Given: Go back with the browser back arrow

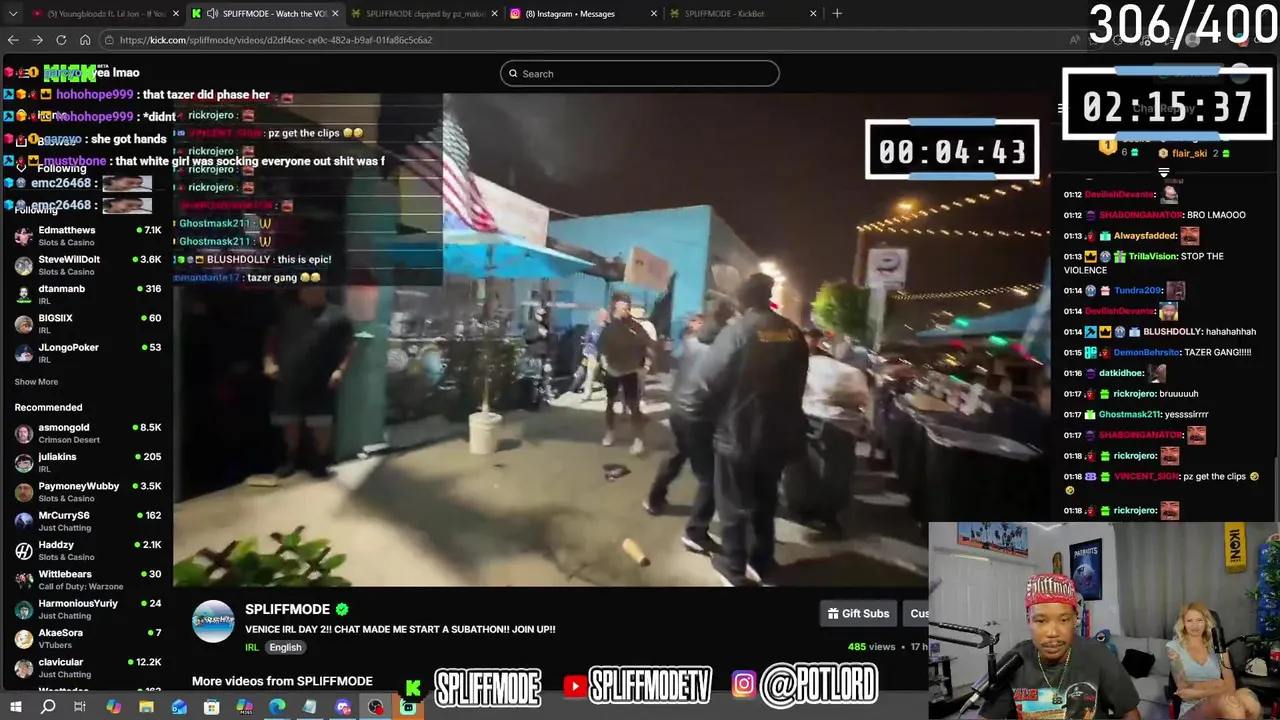Looking at the screenshot, I should 13,40.
